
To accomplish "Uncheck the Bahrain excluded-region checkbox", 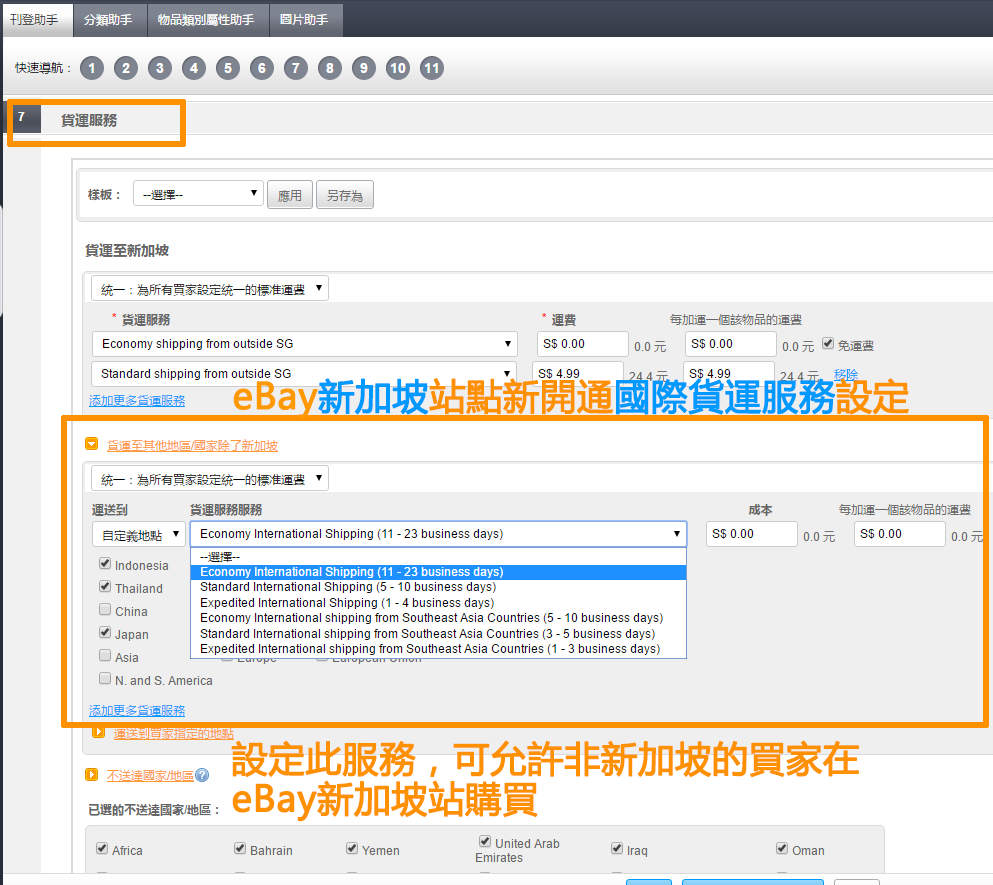I will [x=240, y=848].
